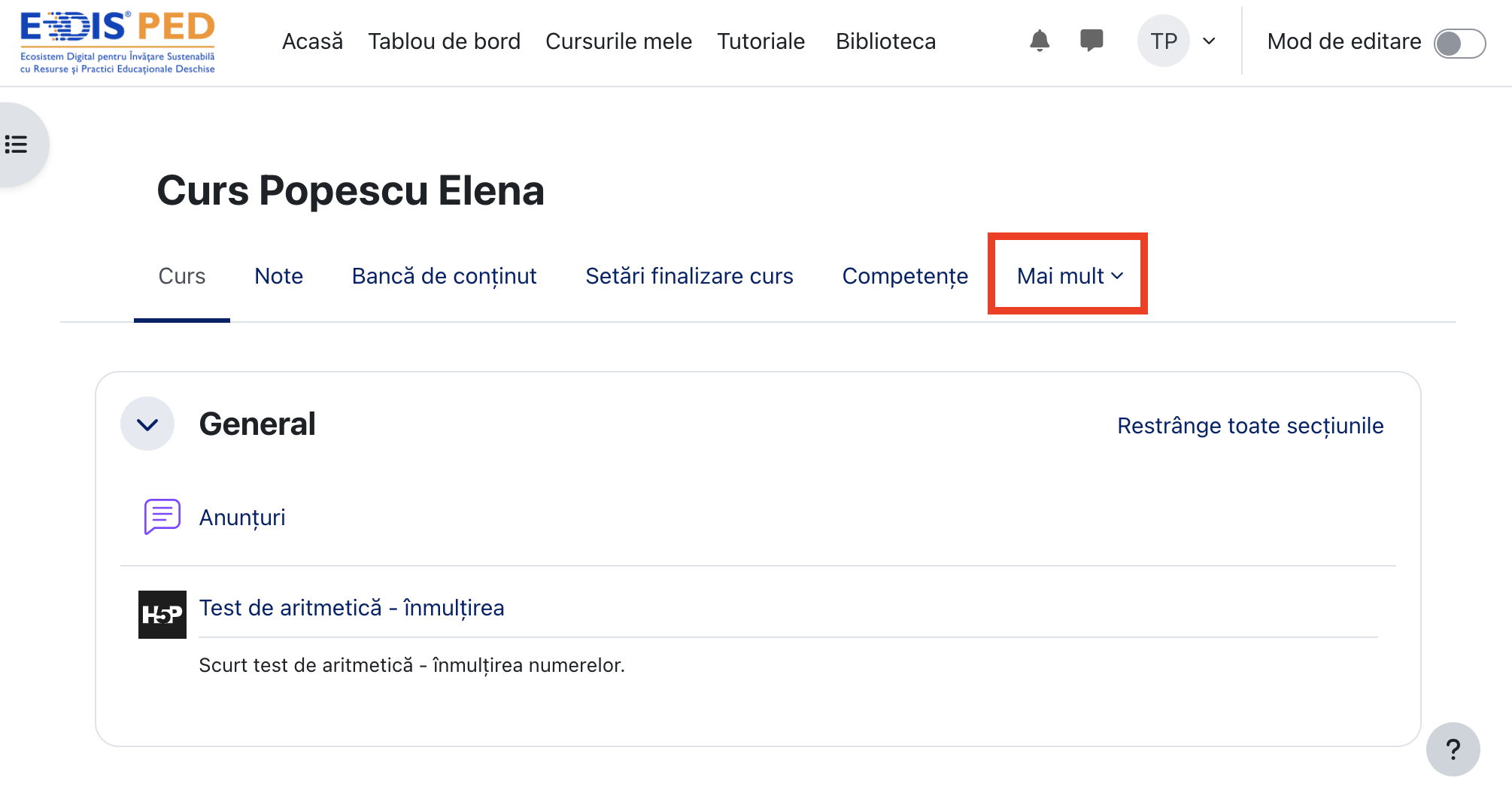Click the help question mark button
Screen dimensions: 1512x793
(x=1453, y=749)
